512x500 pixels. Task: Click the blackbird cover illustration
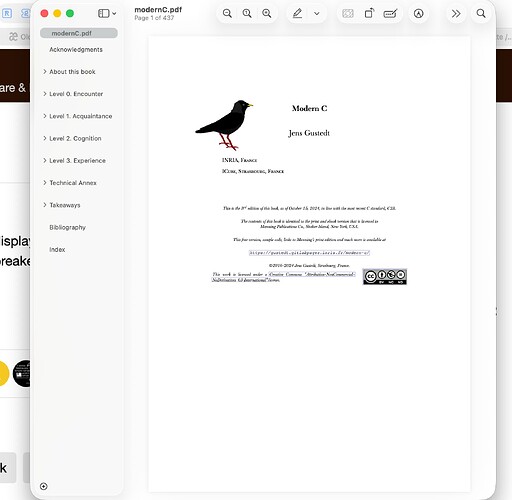point(224,125)
